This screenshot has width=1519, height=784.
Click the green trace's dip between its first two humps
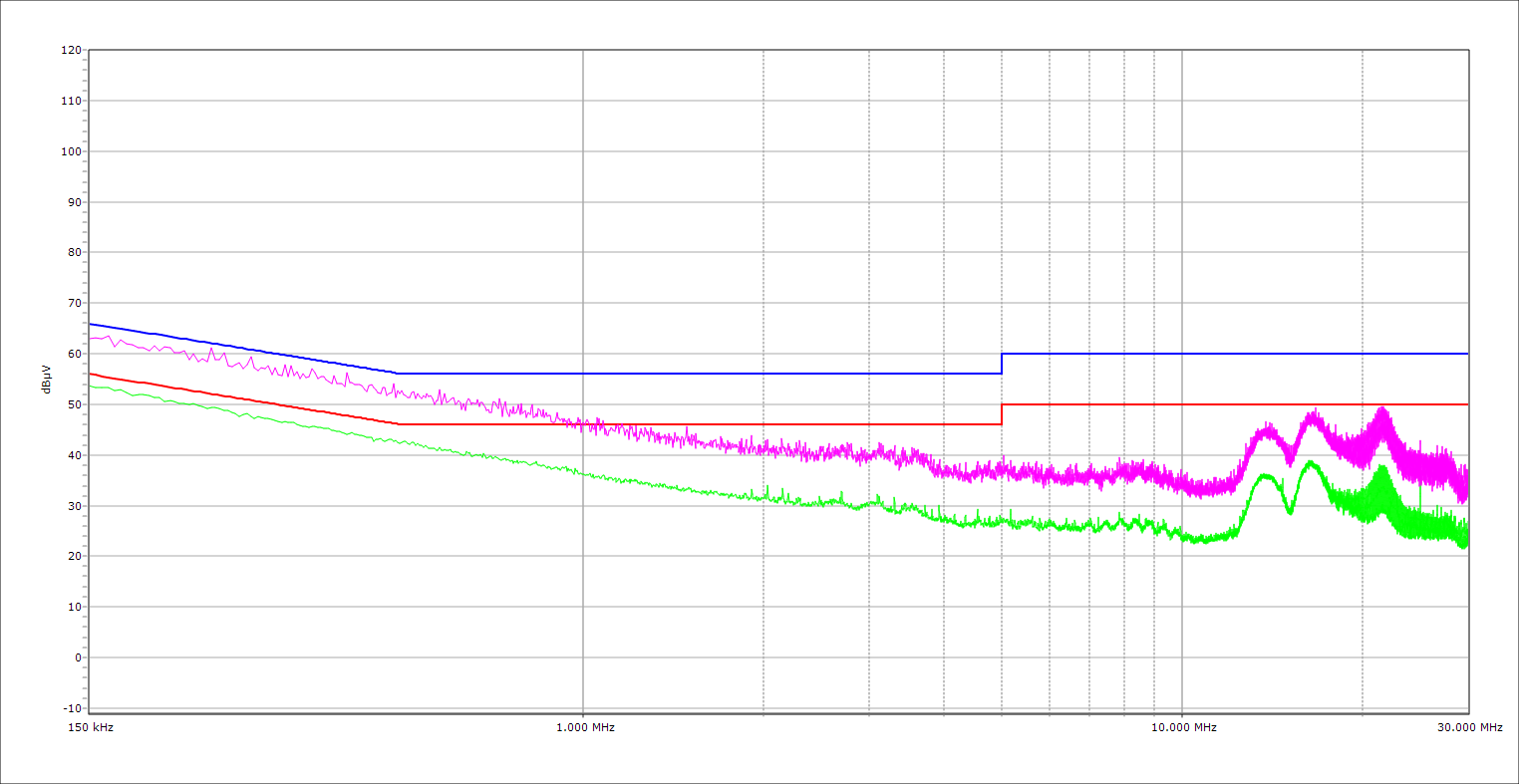(x=1290, y=512)
